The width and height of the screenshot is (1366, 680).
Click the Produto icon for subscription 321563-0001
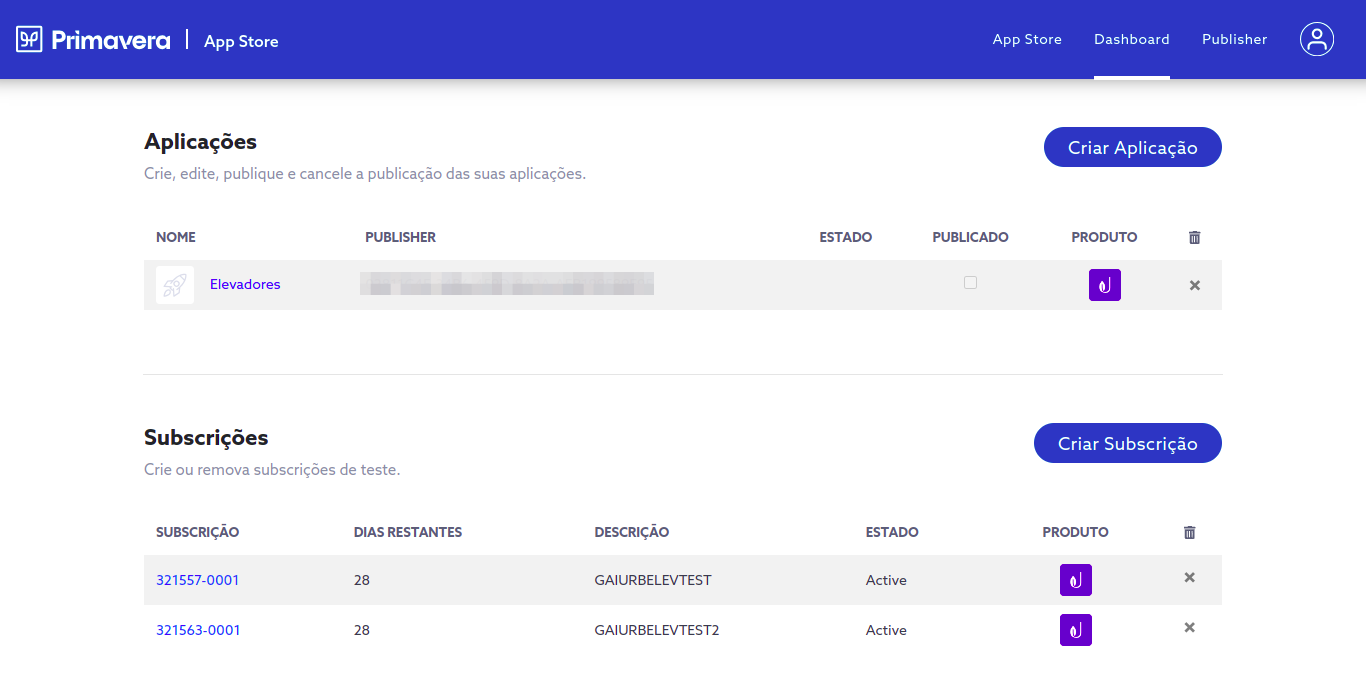tap(1075, 629)
